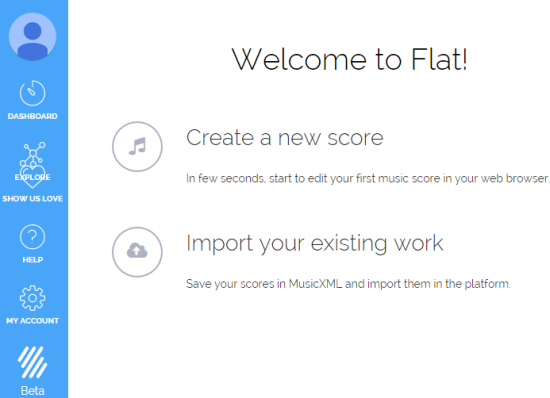Click the Help question mark icon
Screen dimensions: 550x398
(x=32, y=237)
